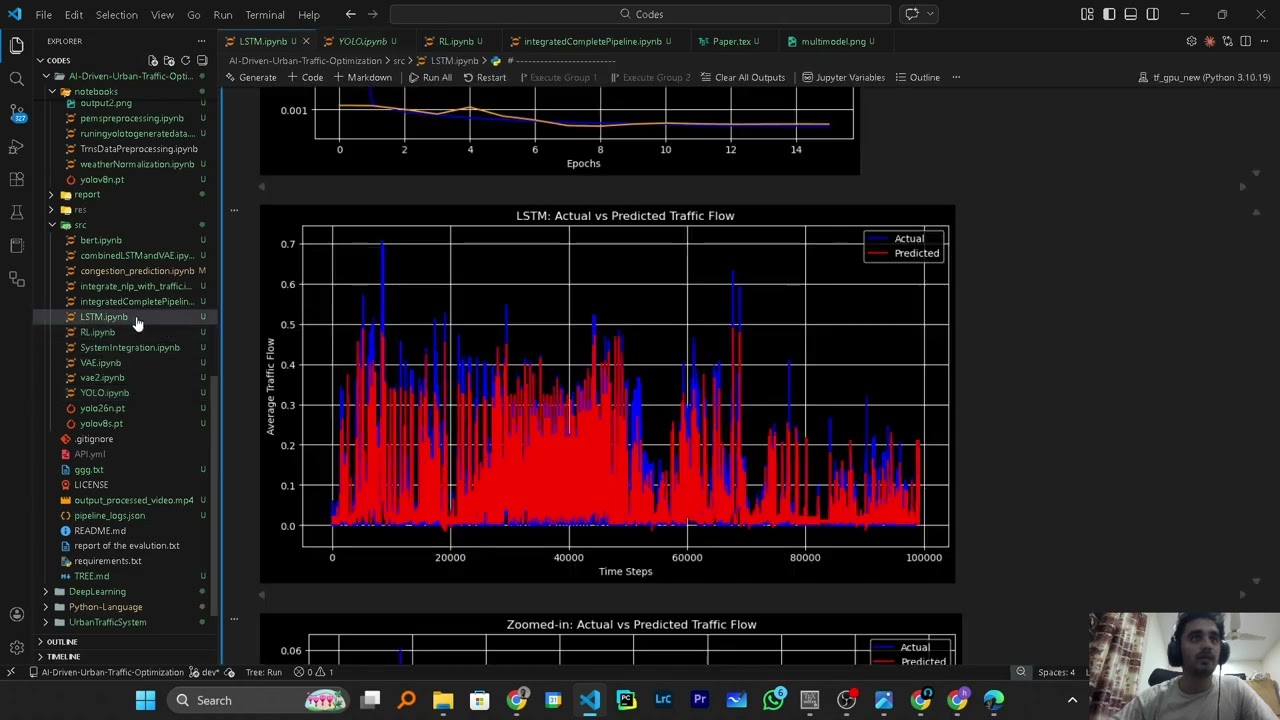
Task: Open Jupyter Variables panel
Action: coord(842,77)
